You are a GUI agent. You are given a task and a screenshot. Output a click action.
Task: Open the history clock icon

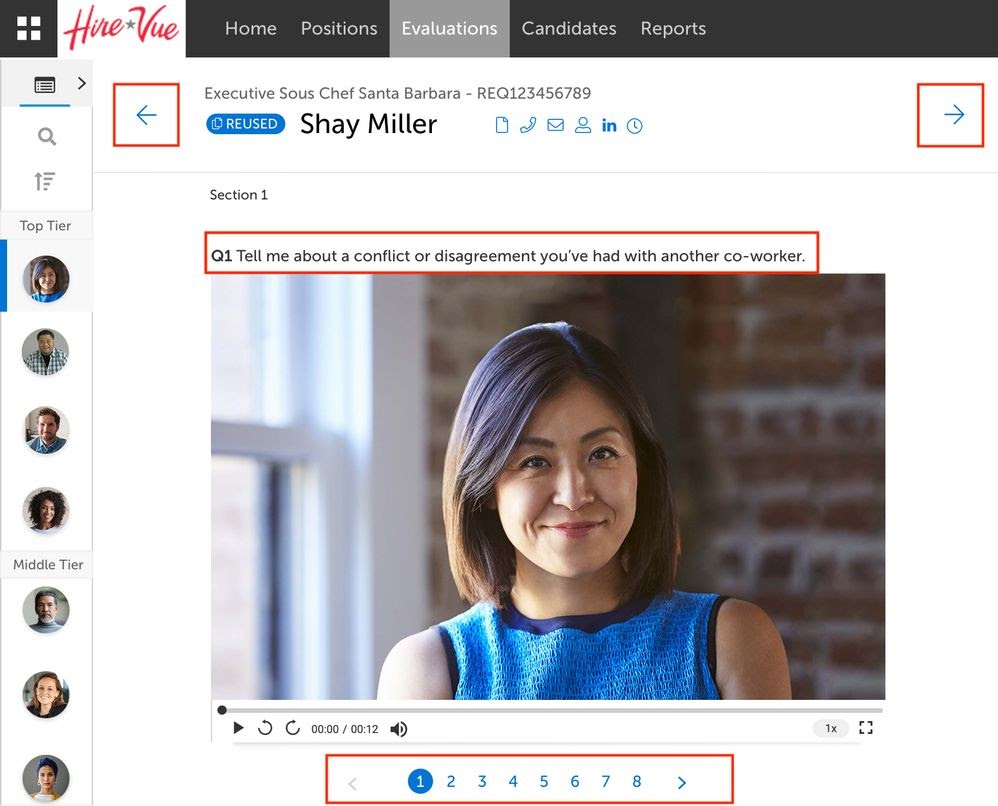point(635,126)
